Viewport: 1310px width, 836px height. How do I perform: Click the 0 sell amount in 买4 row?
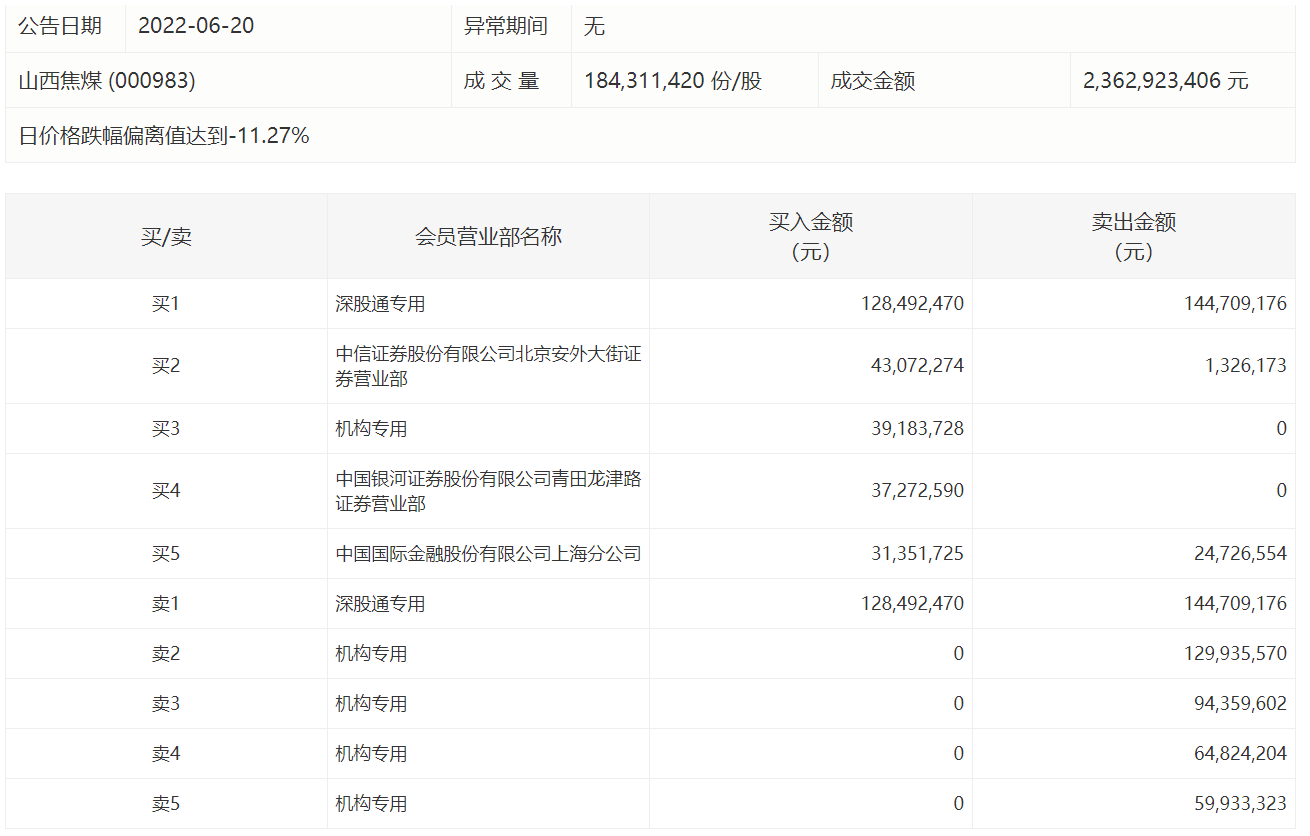(1282, 491)
